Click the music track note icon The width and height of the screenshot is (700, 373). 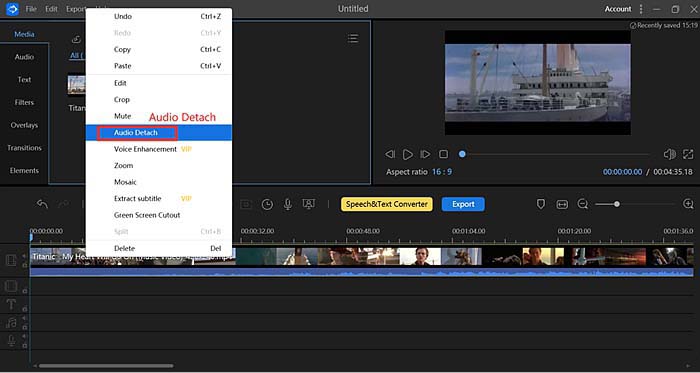(x=11, y=323)
